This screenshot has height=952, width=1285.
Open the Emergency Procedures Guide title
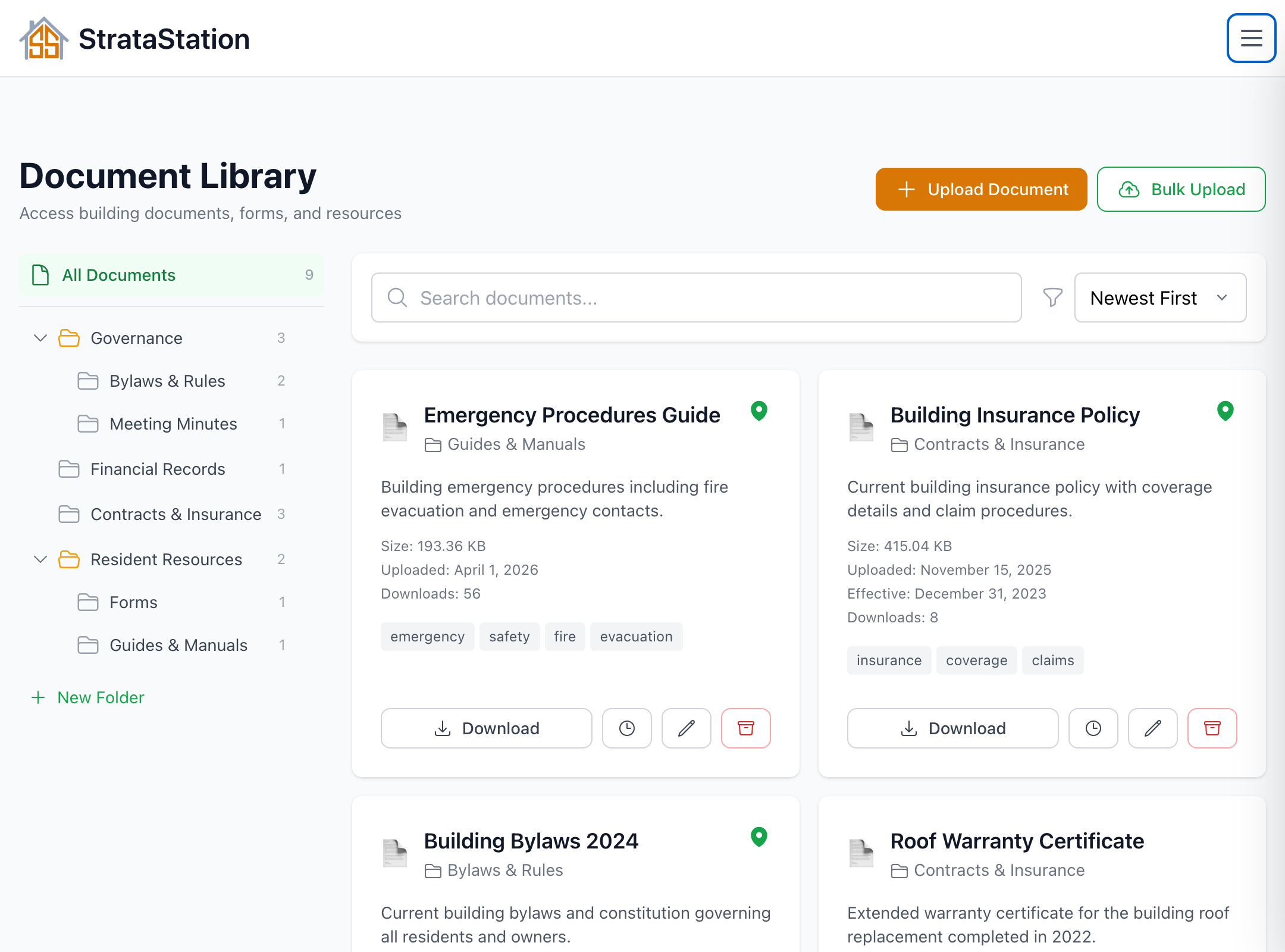point(572,415)
